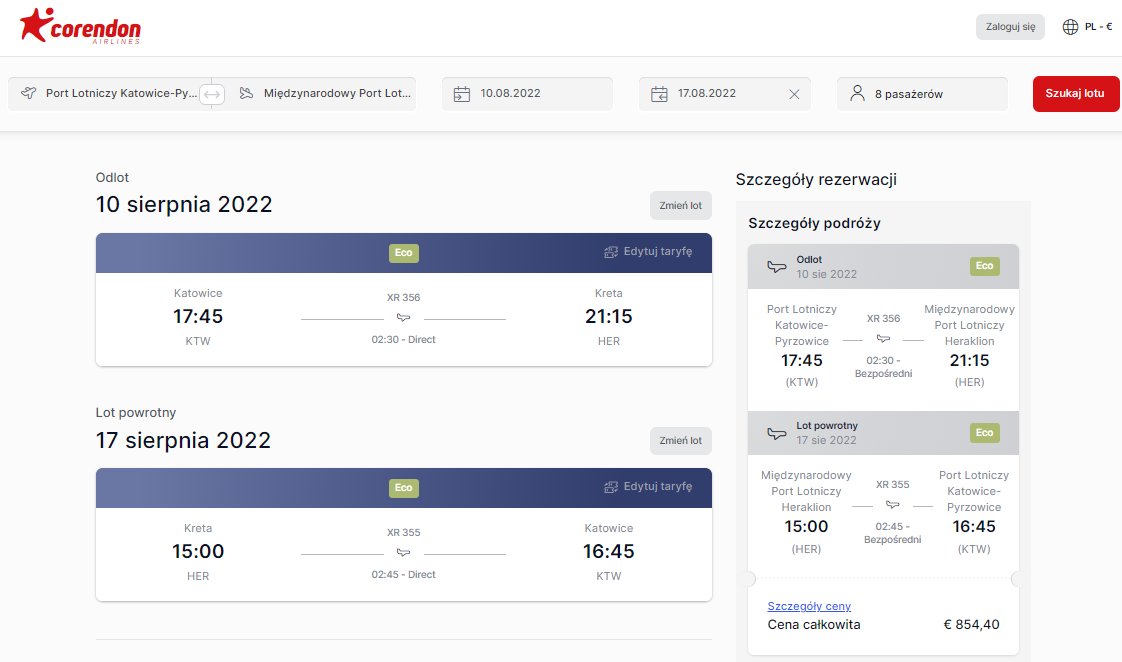Click the landing plane icon in destination field
The image size is (1122, 662).
coord(246,93)
